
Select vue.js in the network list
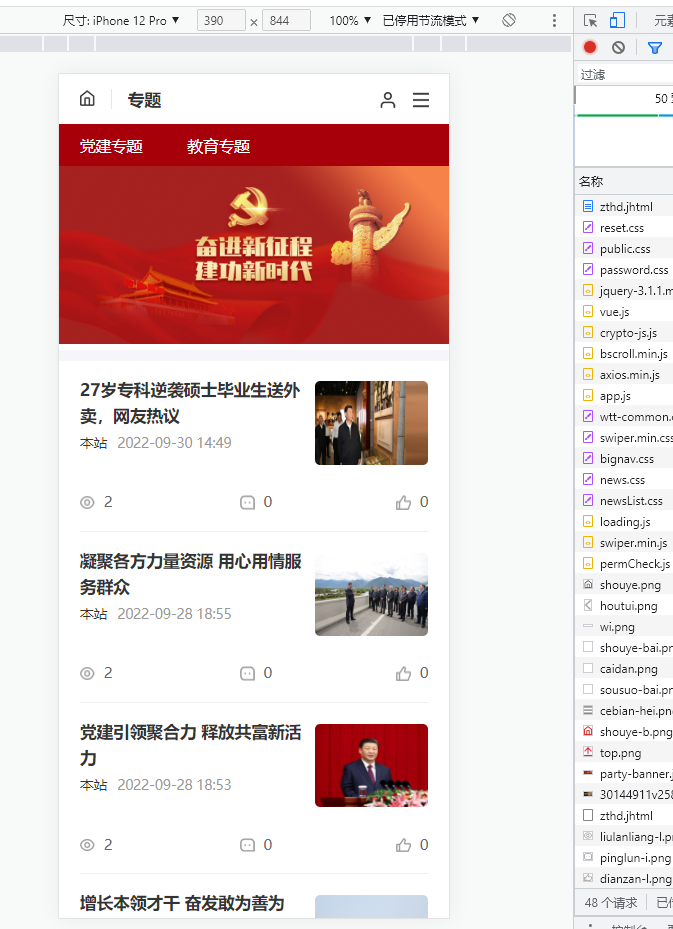point(624,312)
